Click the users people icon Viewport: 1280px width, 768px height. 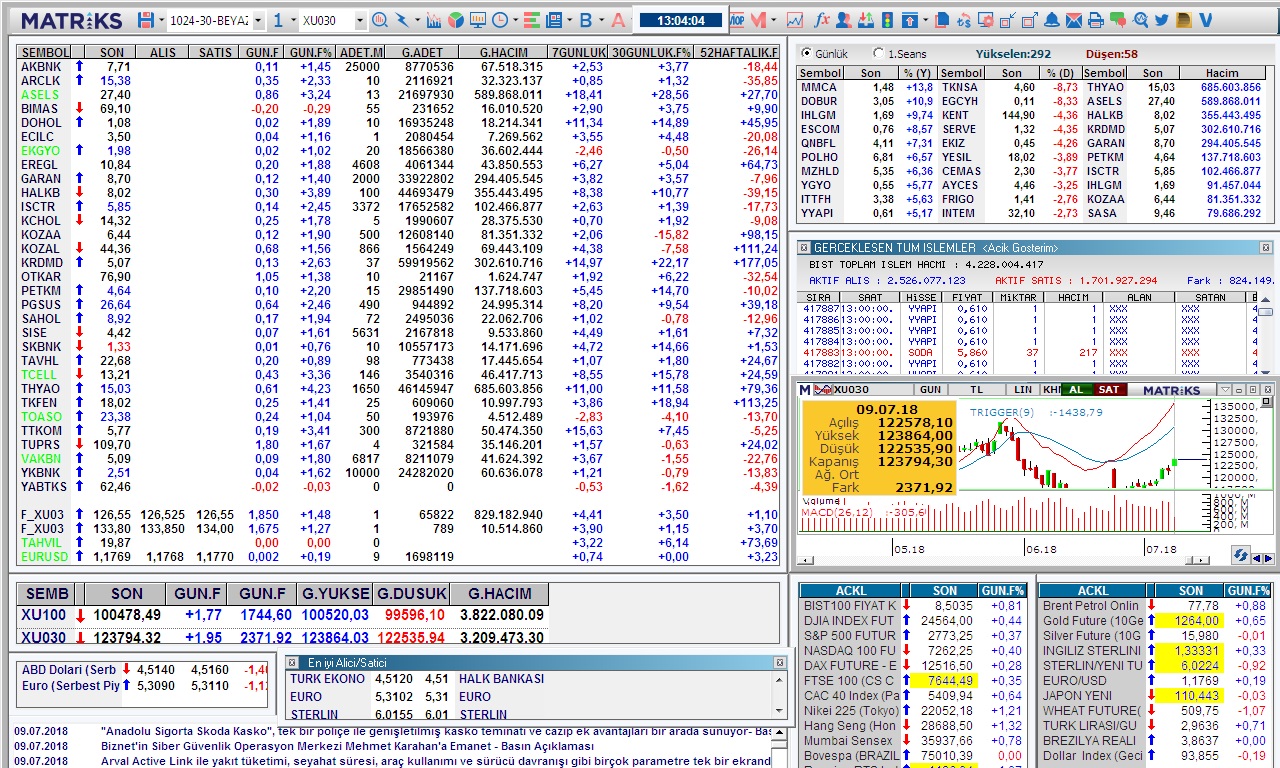tap(844, 20)
